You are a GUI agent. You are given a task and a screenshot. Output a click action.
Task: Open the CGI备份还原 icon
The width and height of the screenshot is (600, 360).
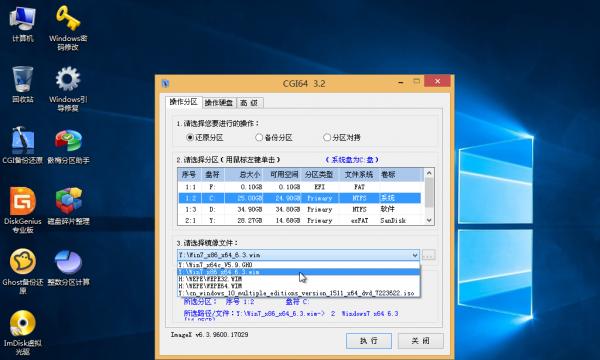23,145
